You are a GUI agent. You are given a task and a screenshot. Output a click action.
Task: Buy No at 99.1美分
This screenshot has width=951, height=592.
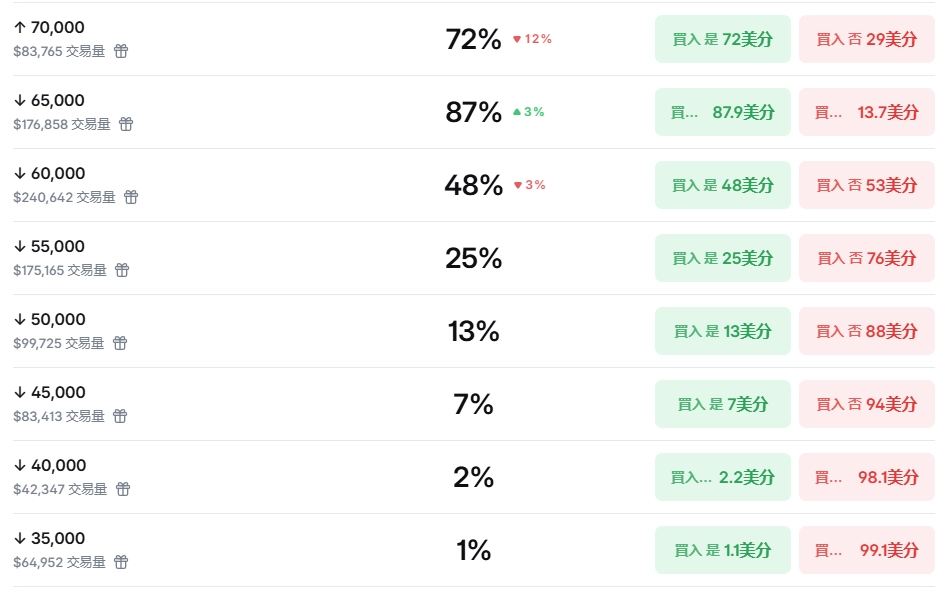click(x=866, y=550)
